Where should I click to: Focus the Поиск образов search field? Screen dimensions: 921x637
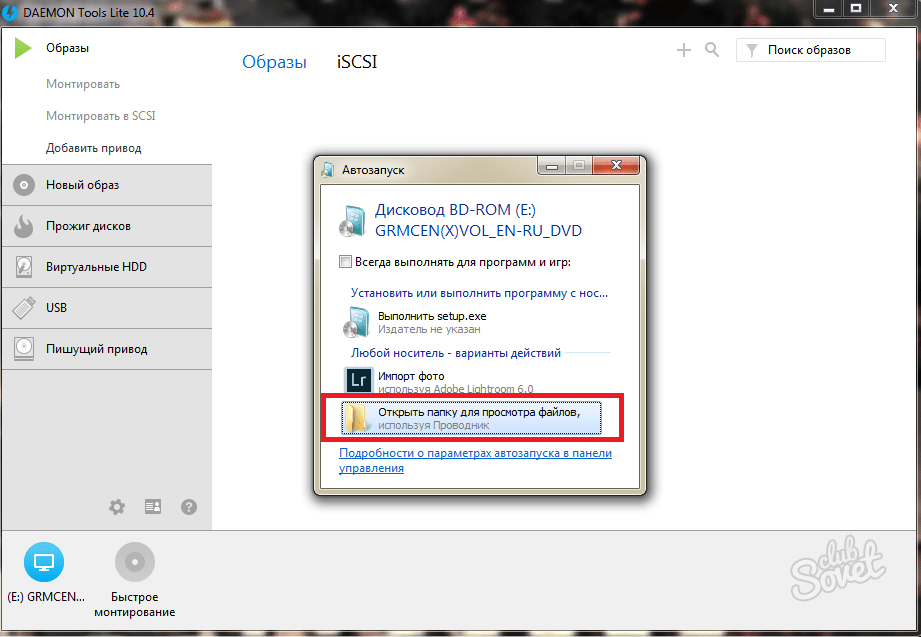click(811, 50)
